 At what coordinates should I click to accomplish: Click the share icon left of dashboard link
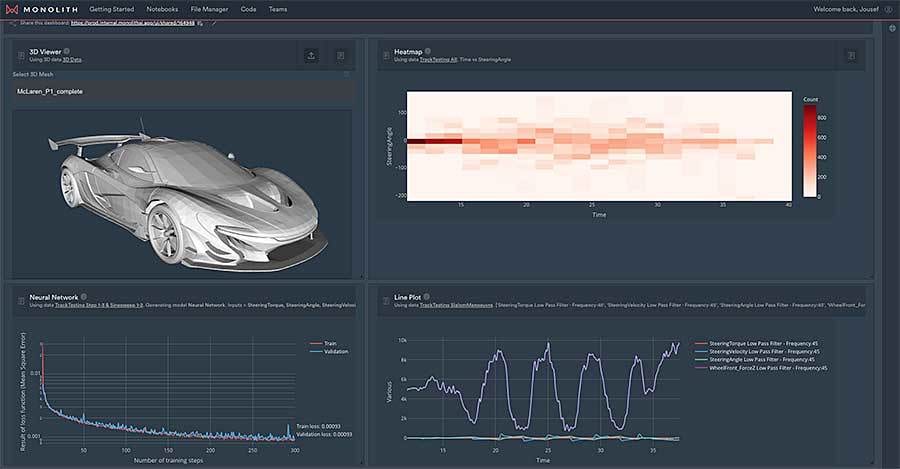(x=13, y=23)
